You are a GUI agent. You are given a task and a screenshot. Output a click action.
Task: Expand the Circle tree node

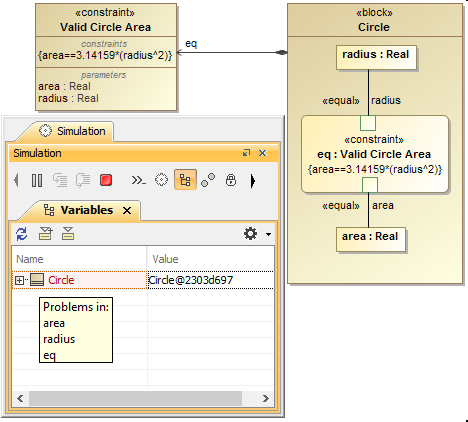point(19,280)
